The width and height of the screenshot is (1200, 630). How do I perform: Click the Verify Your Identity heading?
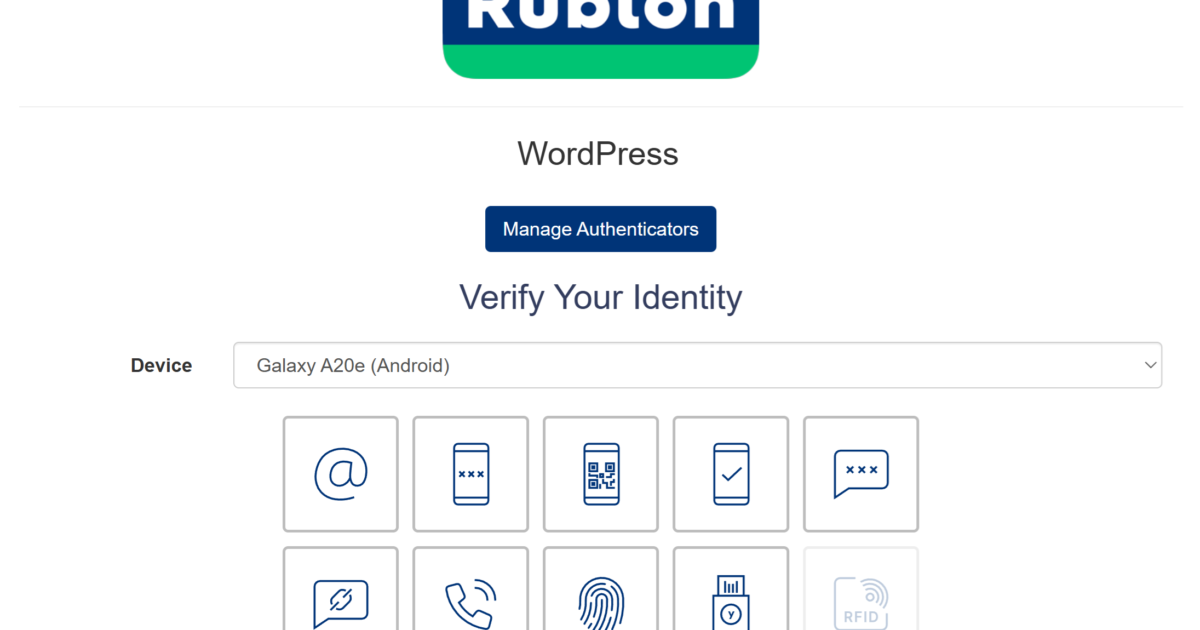pos(600,297)
